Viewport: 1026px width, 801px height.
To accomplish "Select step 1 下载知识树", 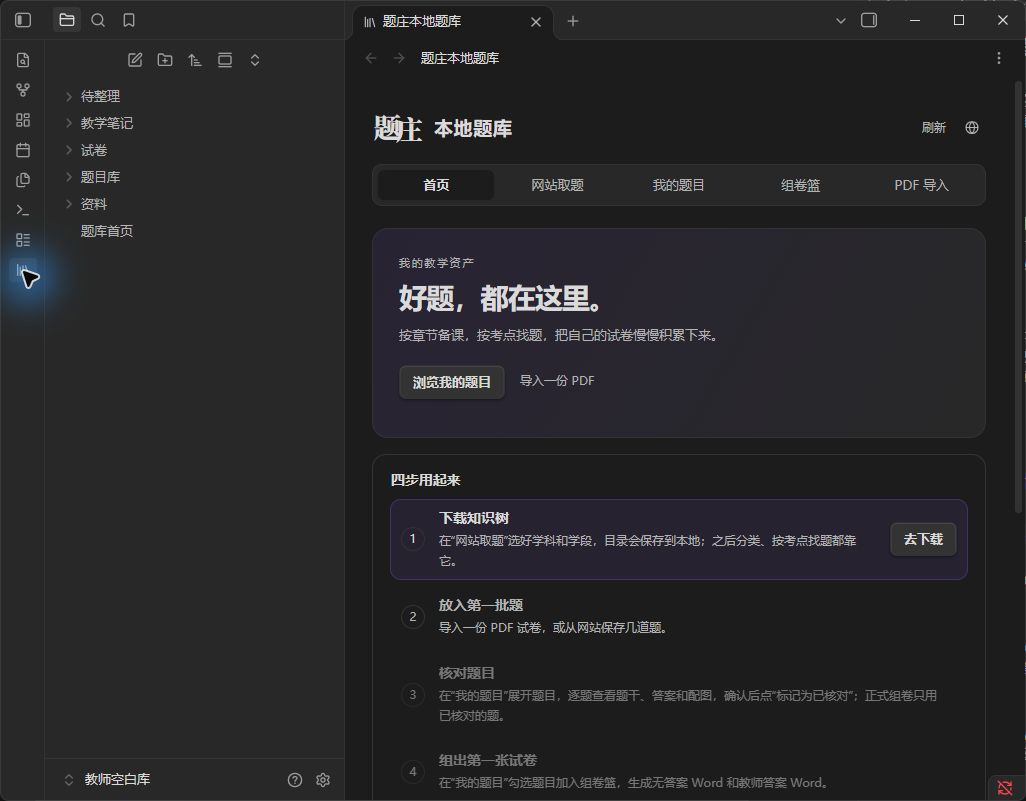I will pos(679,539).
